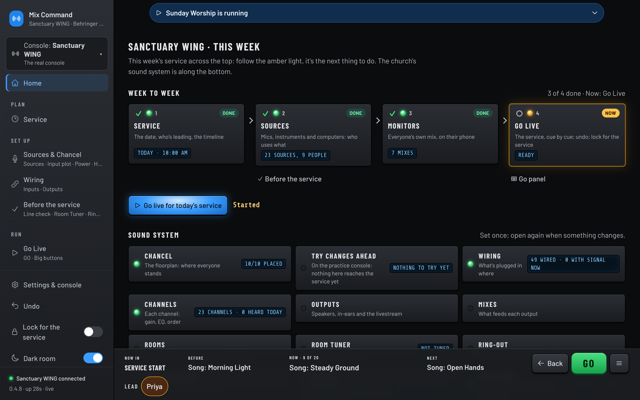The image size is (640, 400).
Task: Open the Home page in sidebar
Action: pyautogui.click(x=57, y=83)
